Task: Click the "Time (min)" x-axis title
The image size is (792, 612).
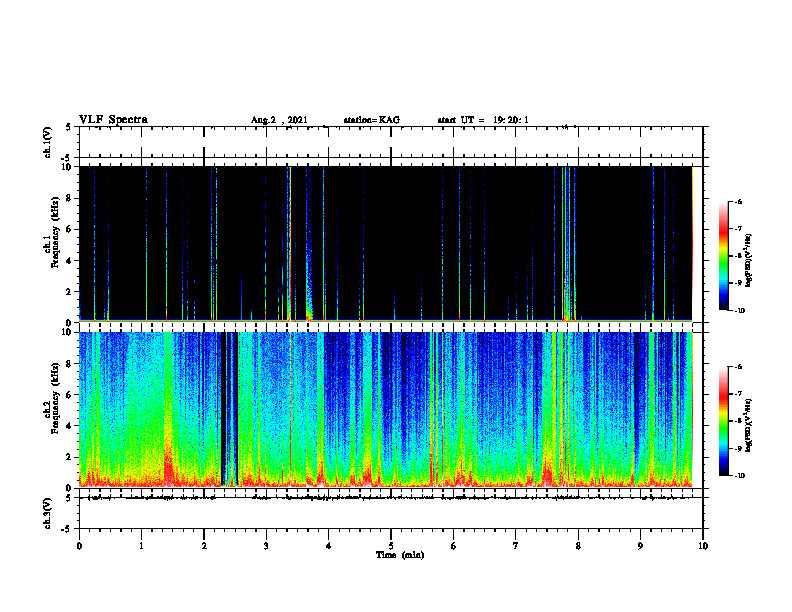Action: pos(400,555)
